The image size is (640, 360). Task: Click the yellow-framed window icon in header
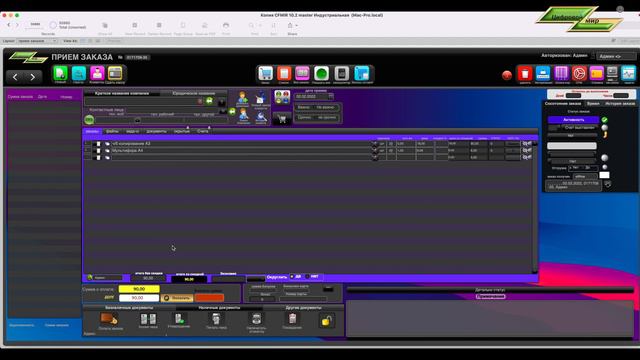point(115,73)
